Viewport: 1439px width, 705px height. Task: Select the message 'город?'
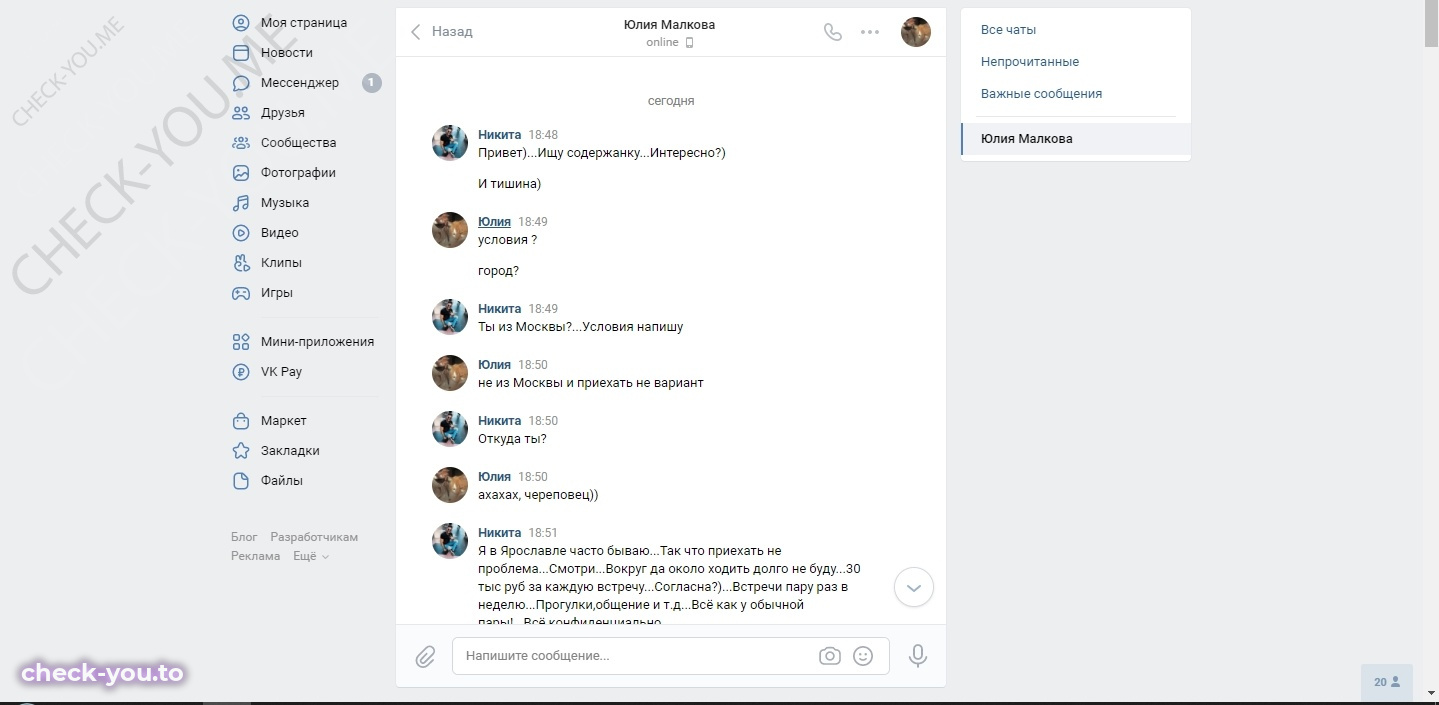pyautogui.click(x=498, y=271)
